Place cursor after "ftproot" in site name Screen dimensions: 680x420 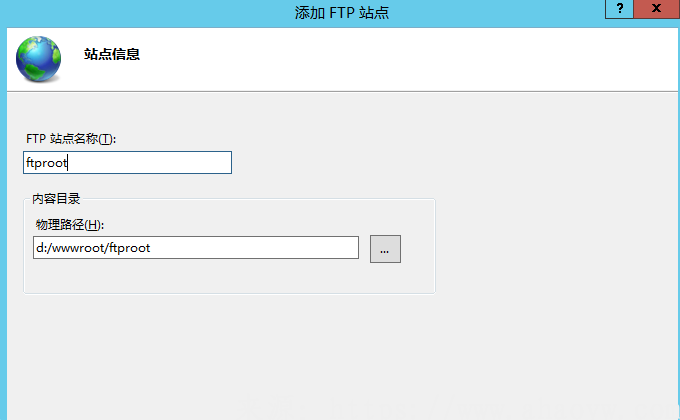coord(68,163)
